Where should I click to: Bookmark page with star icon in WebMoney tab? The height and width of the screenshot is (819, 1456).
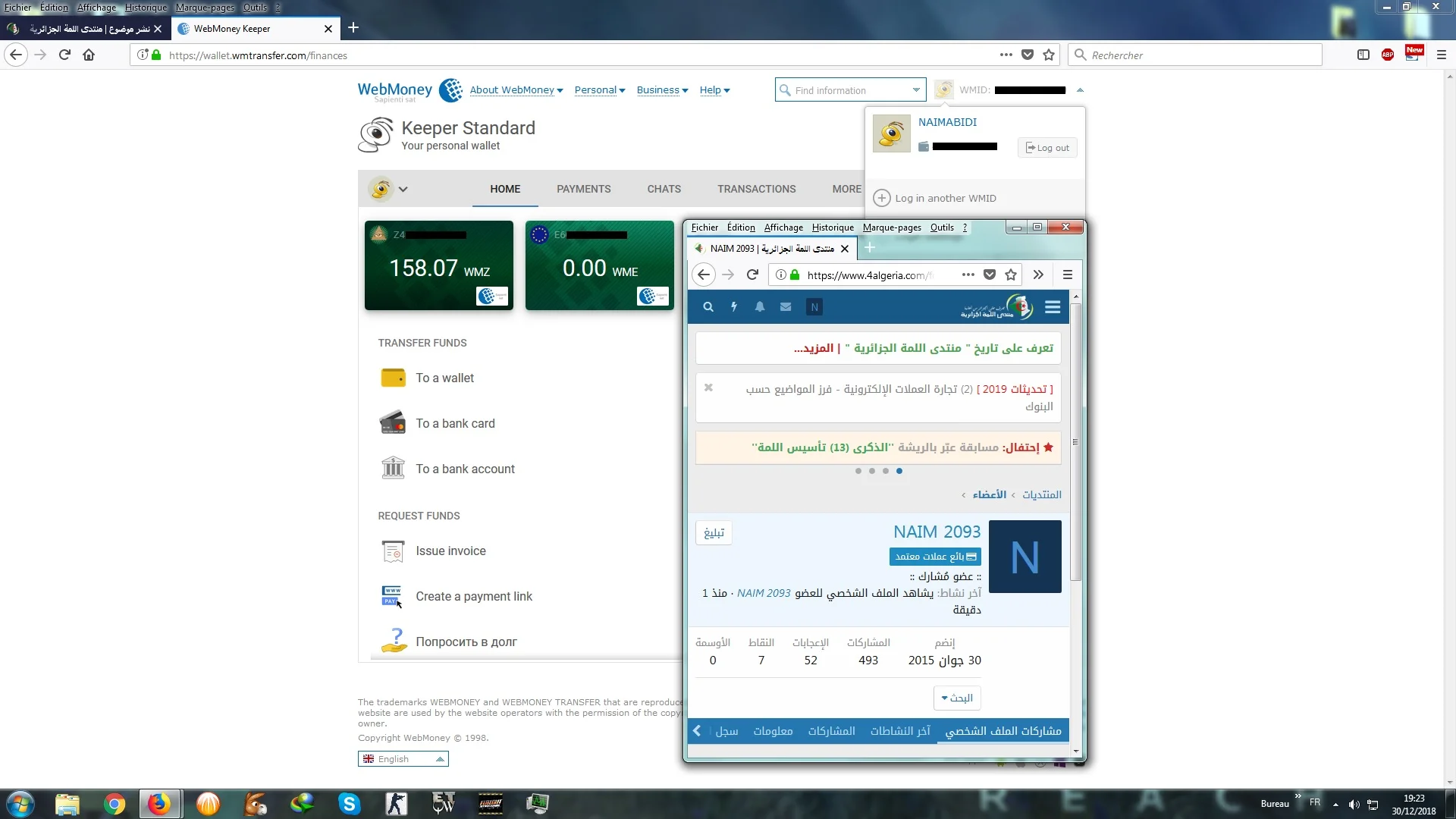click(x=1049, y=55)
